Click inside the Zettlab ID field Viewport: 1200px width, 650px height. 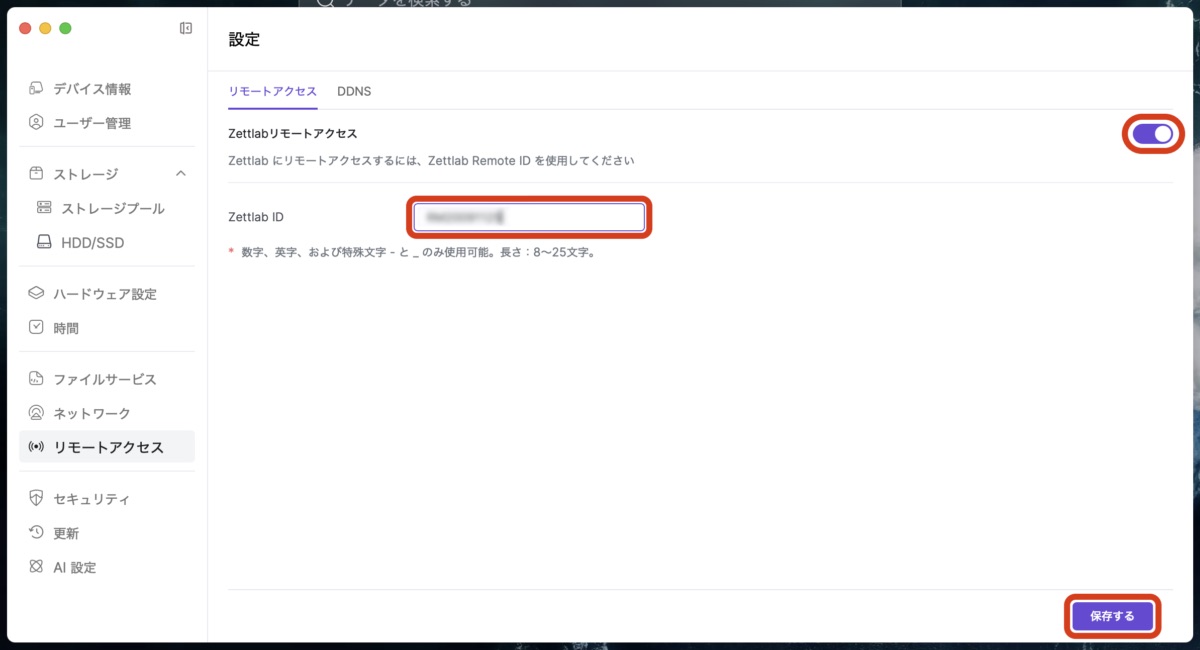tap(529, 217)
